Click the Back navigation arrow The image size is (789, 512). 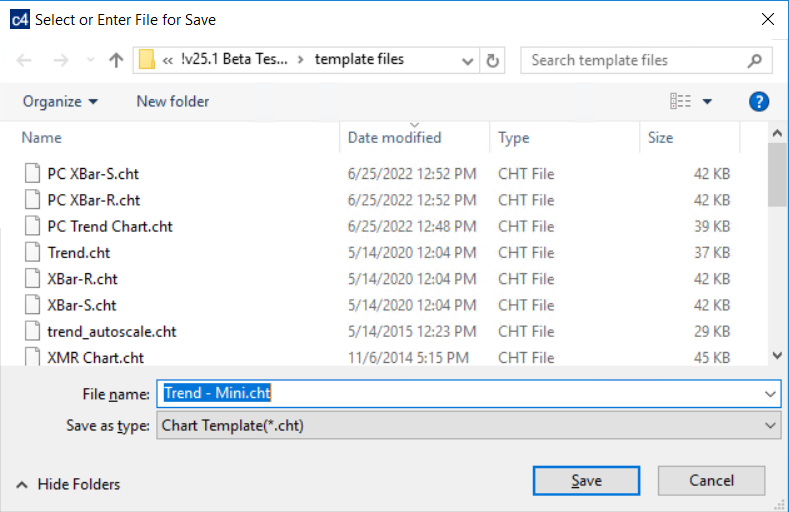click(x=25, y=60)
